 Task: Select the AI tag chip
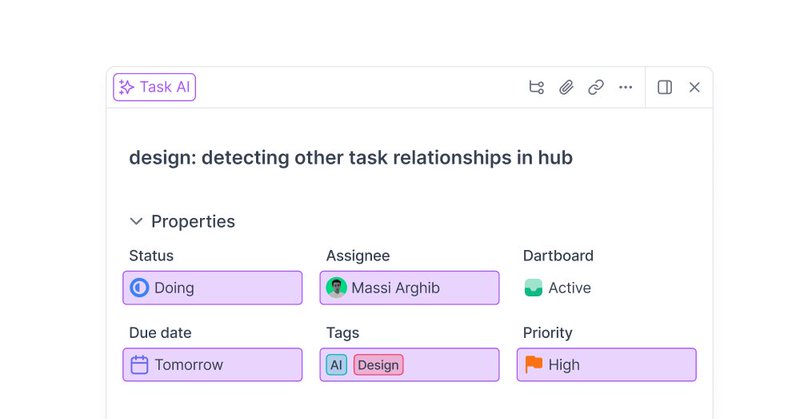pyautogui.click(x=336, y=365)
